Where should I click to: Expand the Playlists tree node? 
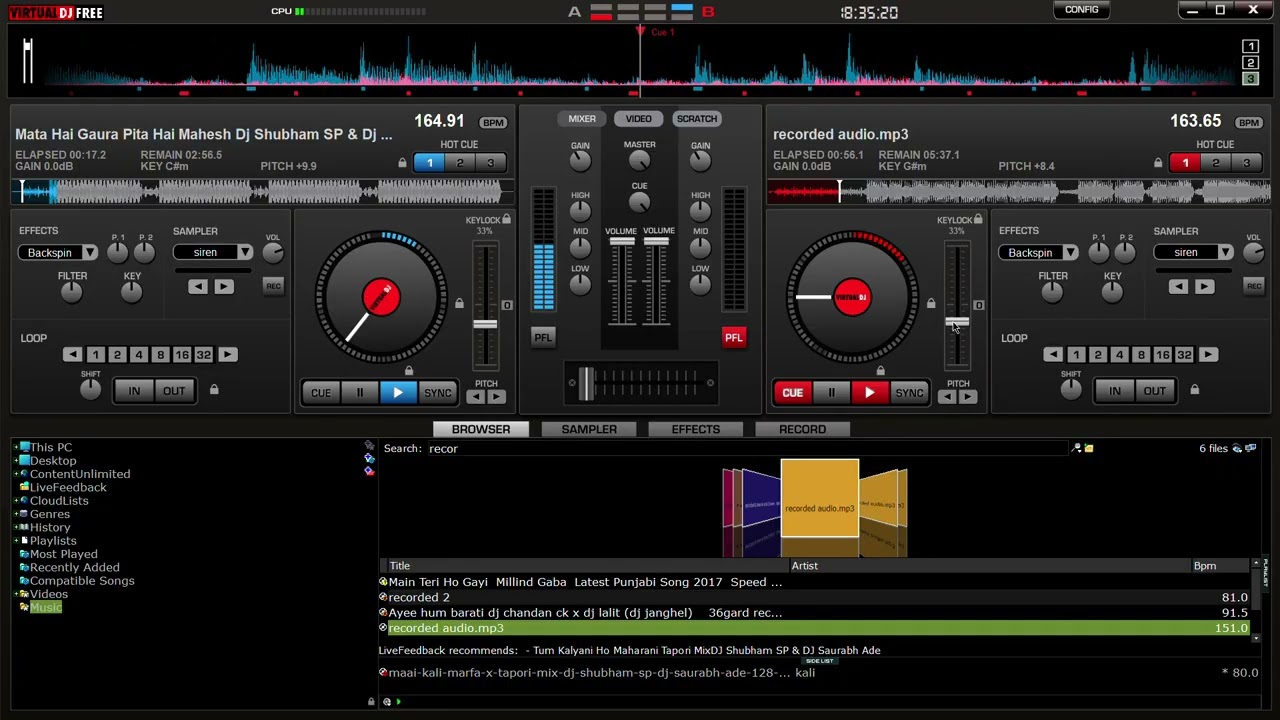(17, 541)
